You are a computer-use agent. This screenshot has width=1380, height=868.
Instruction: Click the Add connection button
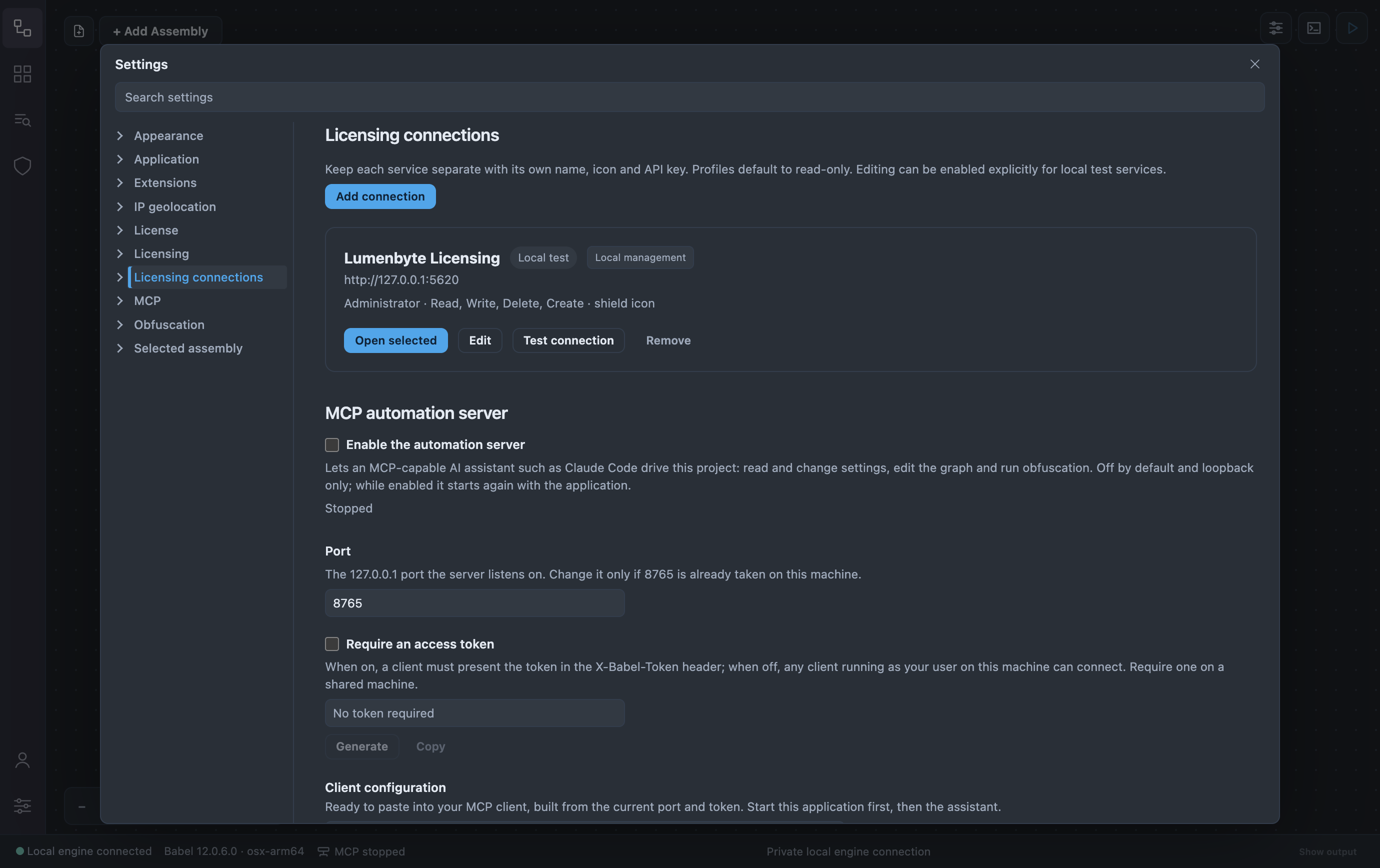380,196
